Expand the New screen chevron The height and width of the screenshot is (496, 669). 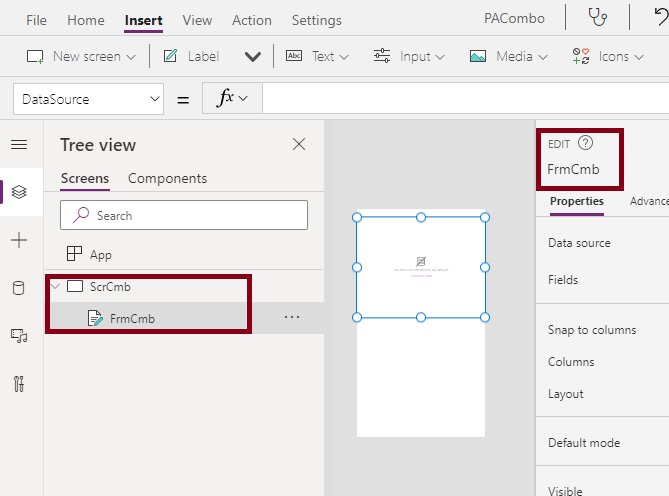point(131,57)
